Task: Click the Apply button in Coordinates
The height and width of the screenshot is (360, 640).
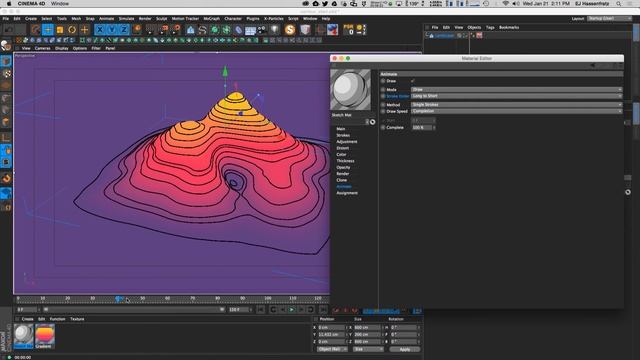Action: point(404,349)
